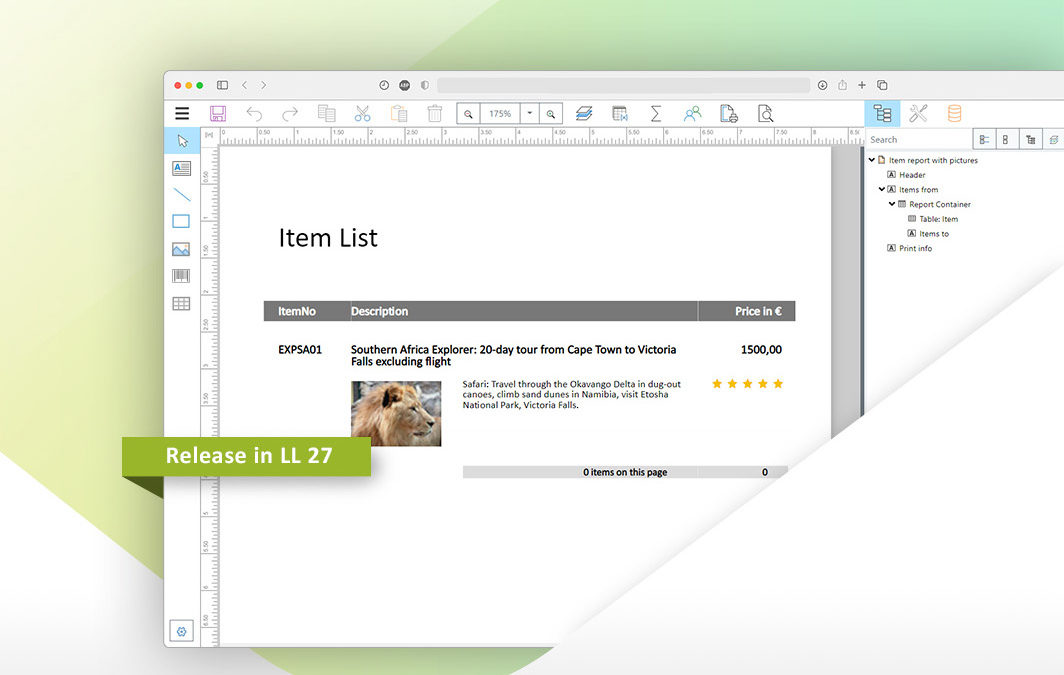Click the cut scissors icon

(362, 114)
